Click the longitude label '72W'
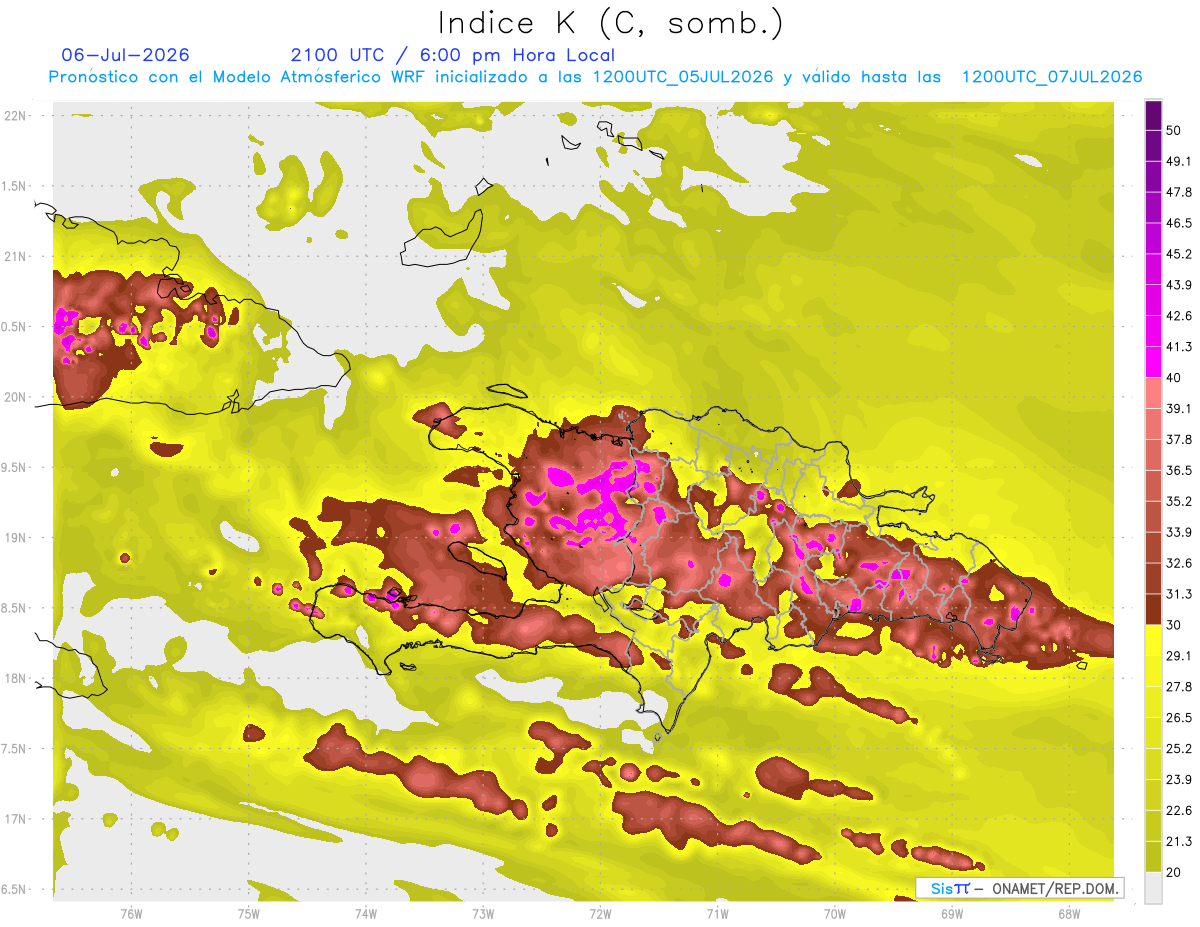 [600, 914]
